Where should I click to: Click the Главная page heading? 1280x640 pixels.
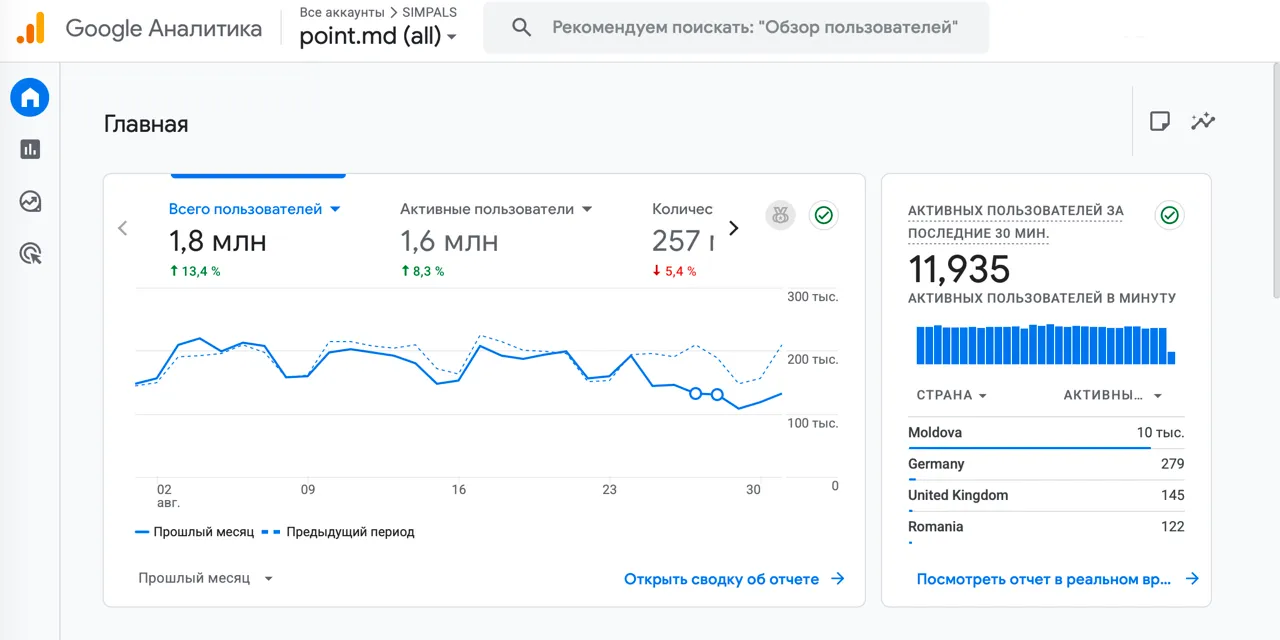point(146,124)
